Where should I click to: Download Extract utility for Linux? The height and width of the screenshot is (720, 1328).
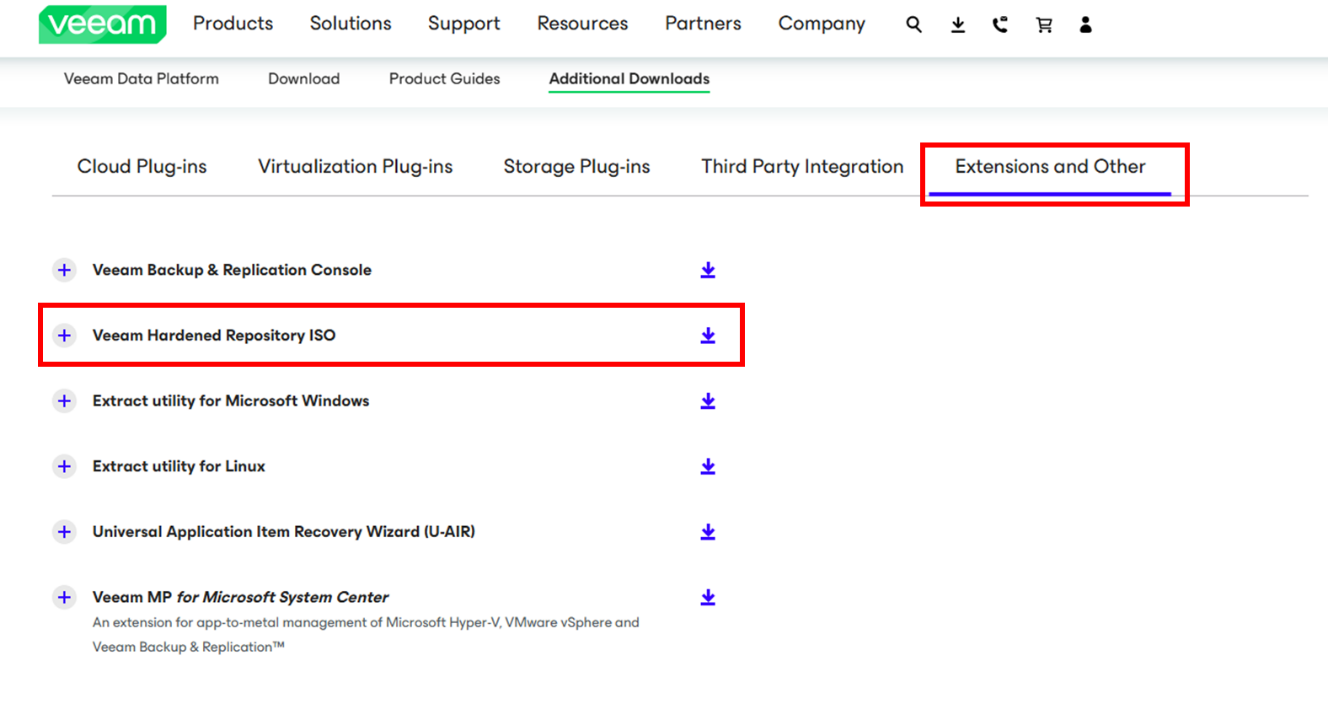(708, 466)
